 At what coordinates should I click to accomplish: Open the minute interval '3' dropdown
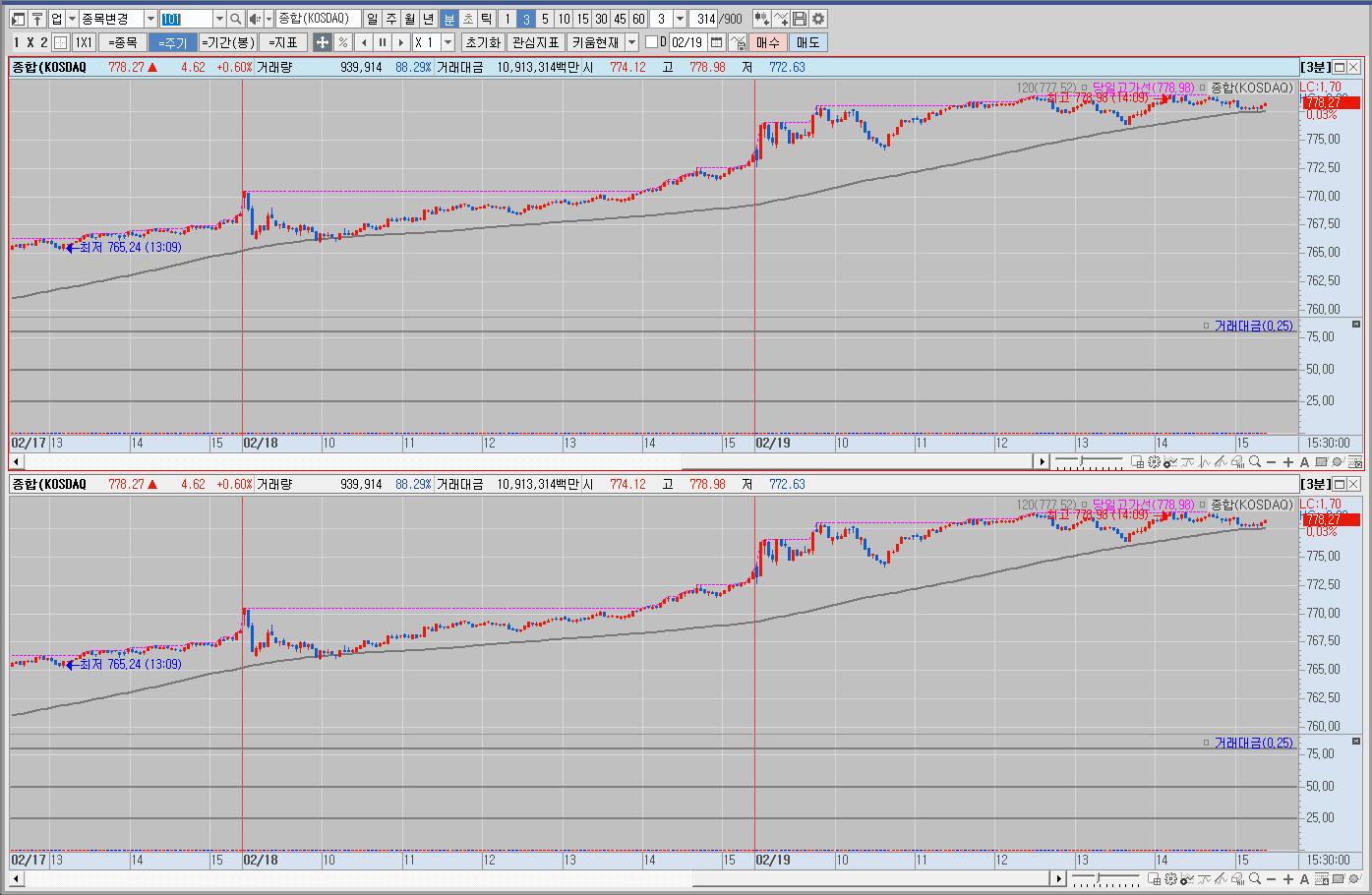(x=680, y=19)
